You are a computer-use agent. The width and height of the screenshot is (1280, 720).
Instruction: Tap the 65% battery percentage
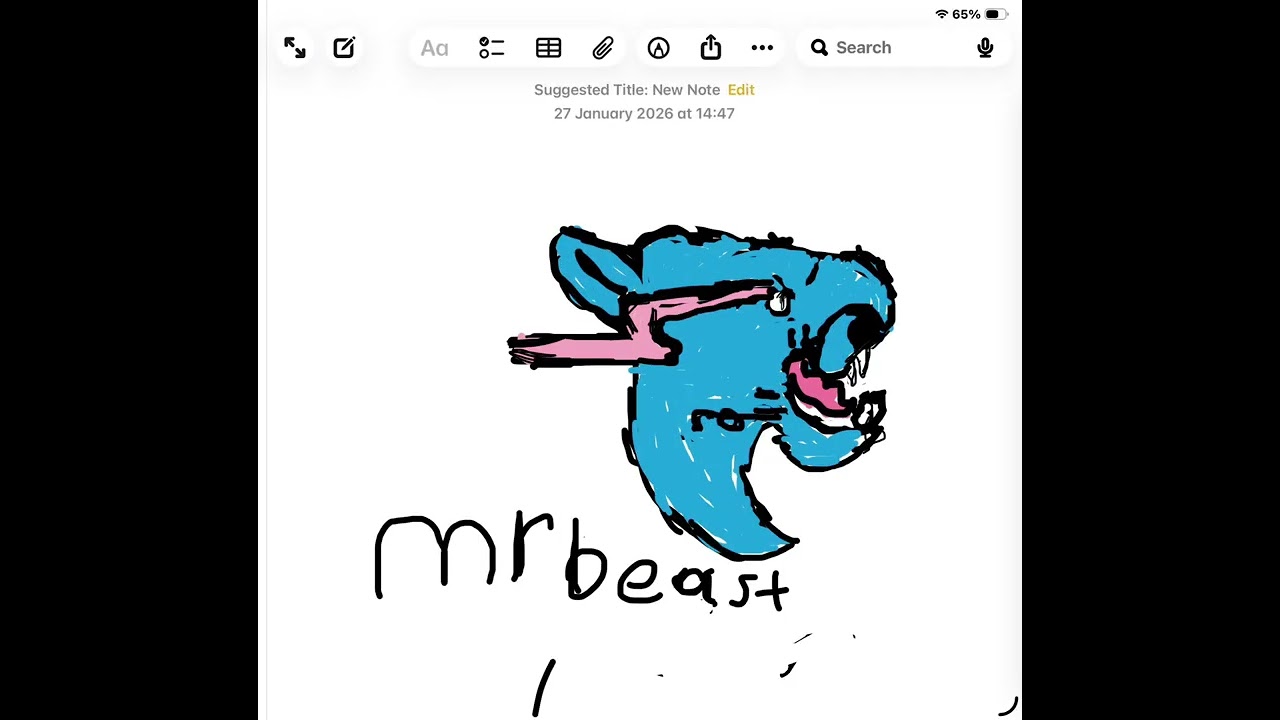(x=966, y=14)
